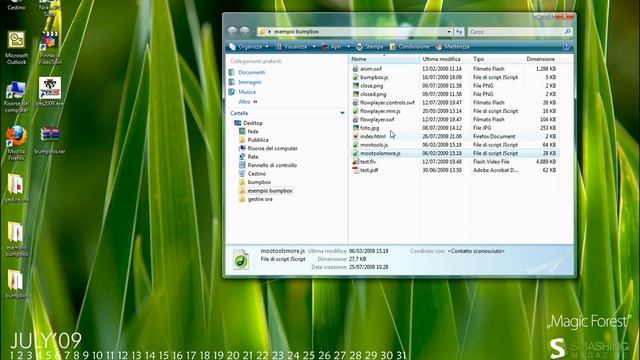
Task: Select the foto.jpg file icon
Action: [356, 128]
